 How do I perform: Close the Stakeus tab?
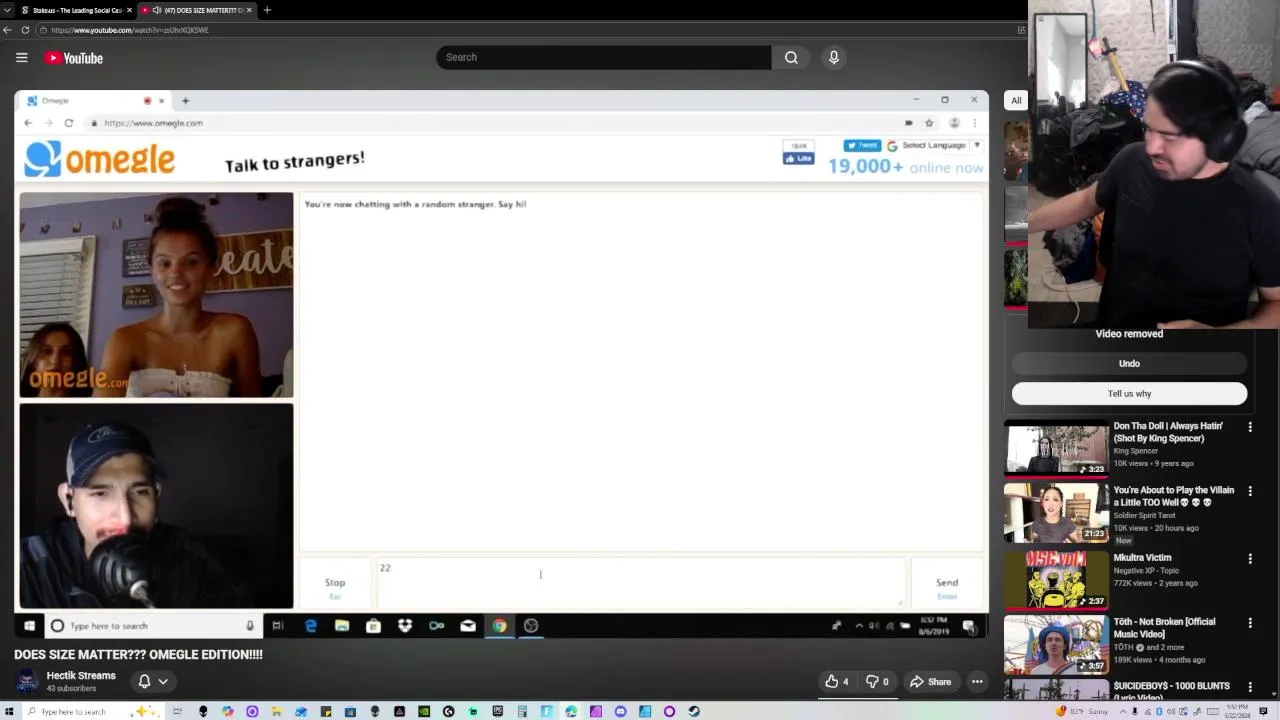[129, 10]
